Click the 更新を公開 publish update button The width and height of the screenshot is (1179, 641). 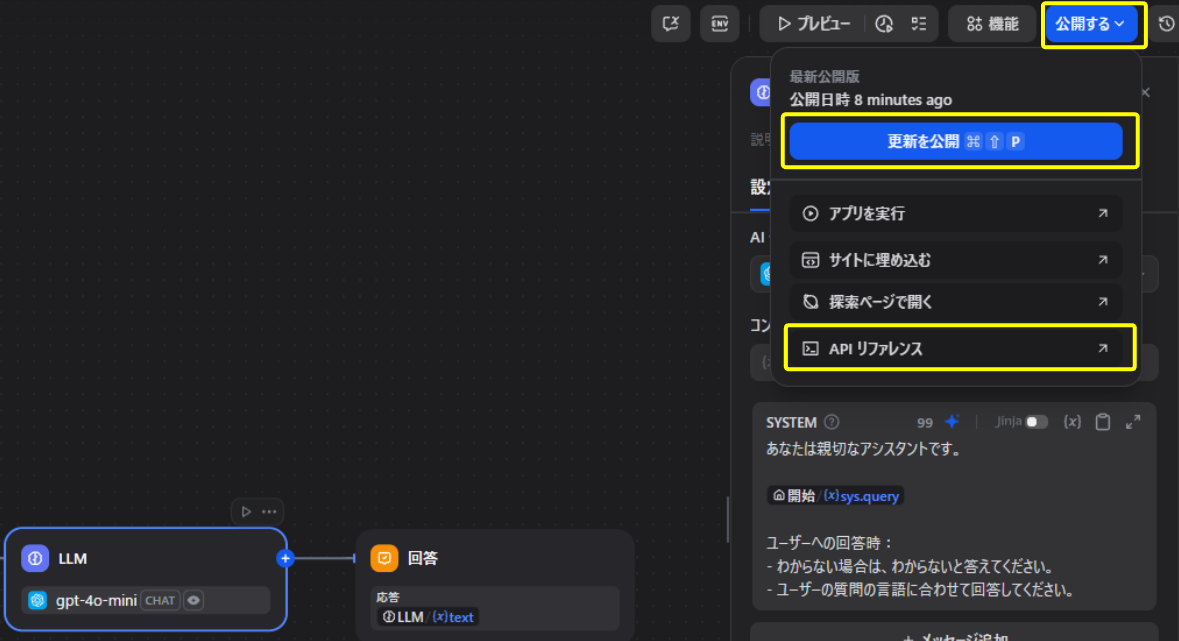tap(956, 141)
